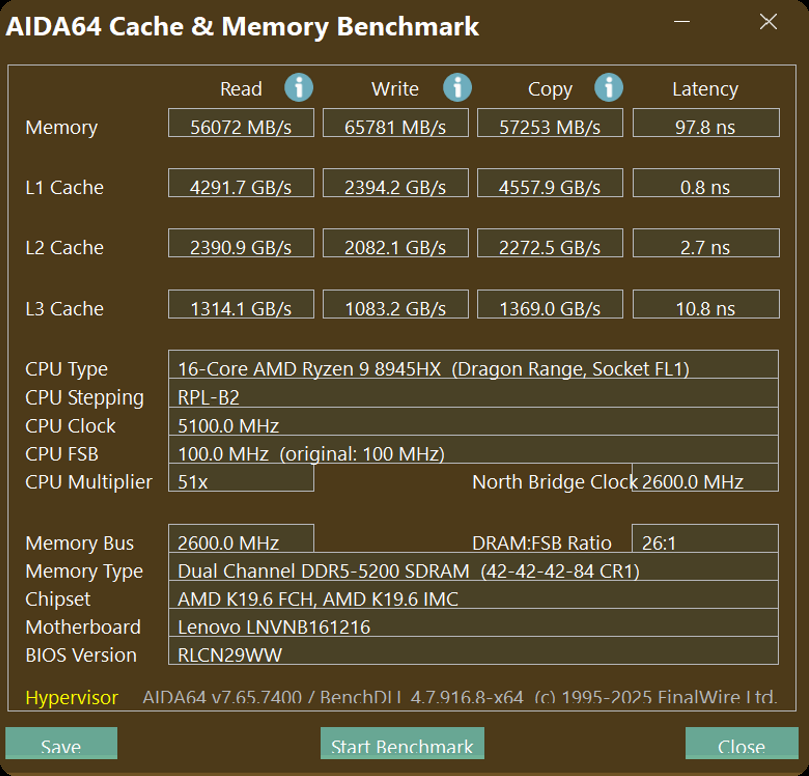Click the Save button
Image resolution: width=809 pixels, height=776 pixels.
61,745
